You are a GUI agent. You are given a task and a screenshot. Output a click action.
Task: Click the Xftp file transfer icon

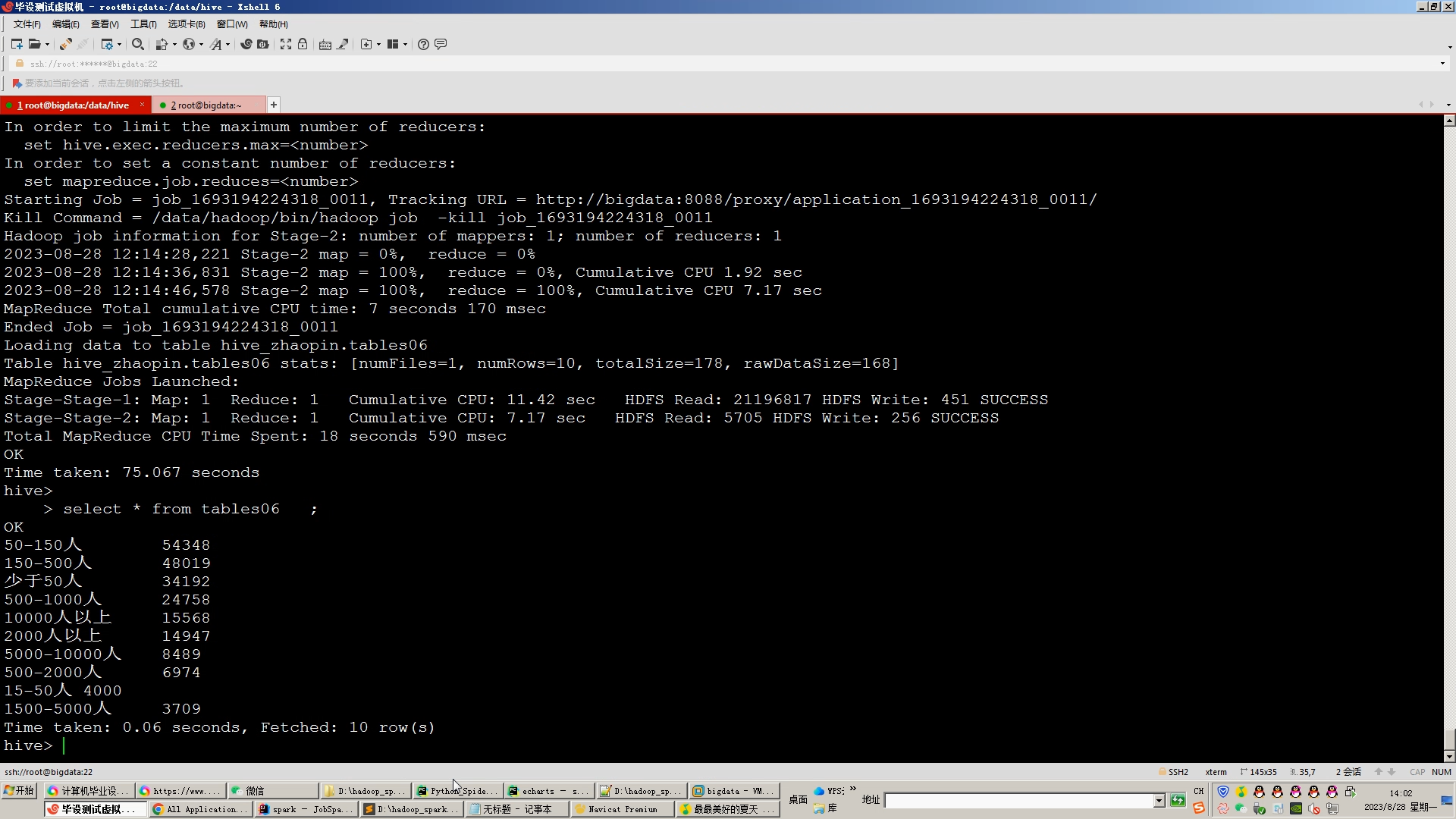click(x=262, y=44)
